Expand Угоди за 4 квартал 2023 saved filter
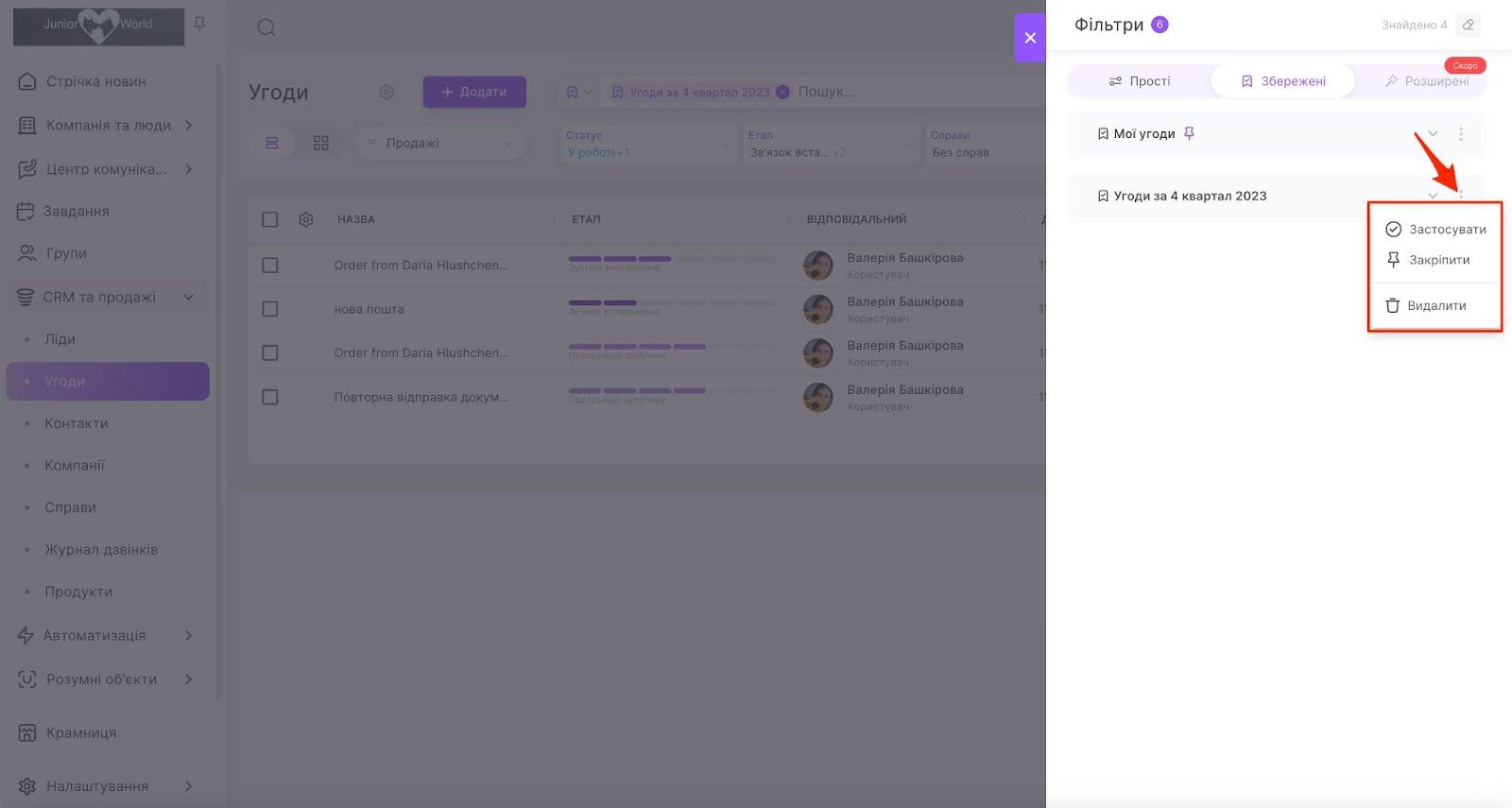 point(1433,196)
